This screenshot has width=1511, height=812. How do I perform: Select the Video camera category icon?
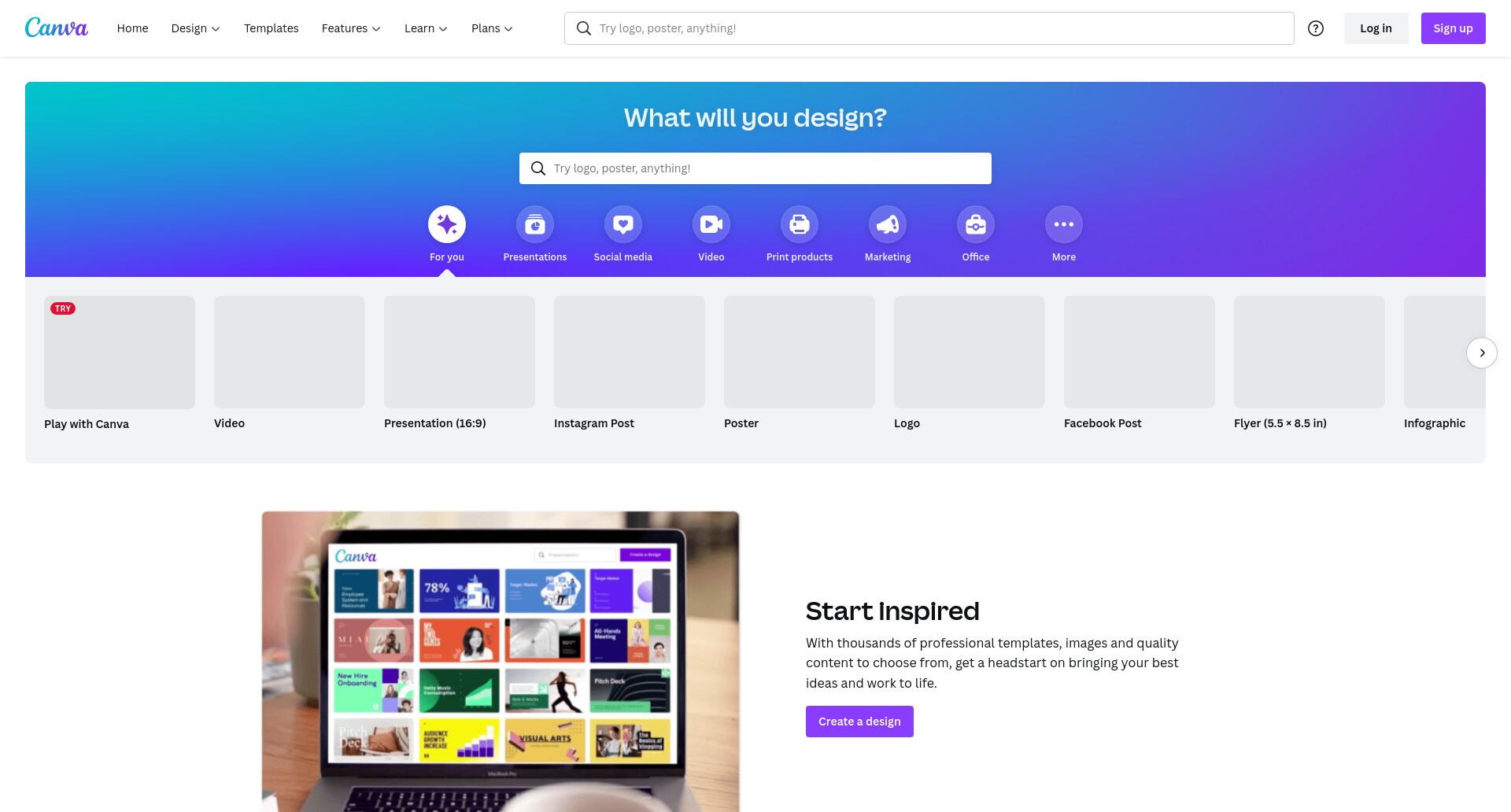tap(711, 225)
